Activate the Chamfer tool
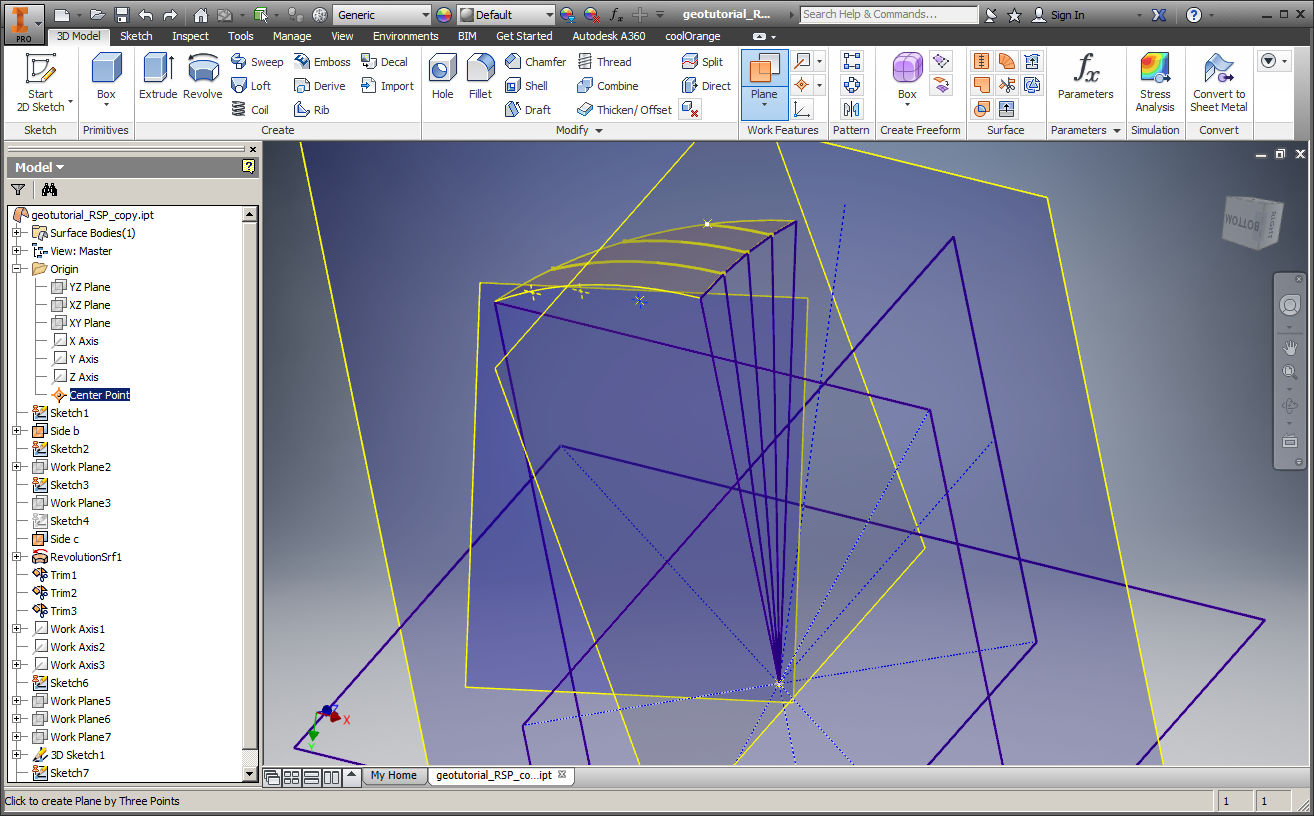The width and height of the screenshot is (1314, 816). [535, 62]
